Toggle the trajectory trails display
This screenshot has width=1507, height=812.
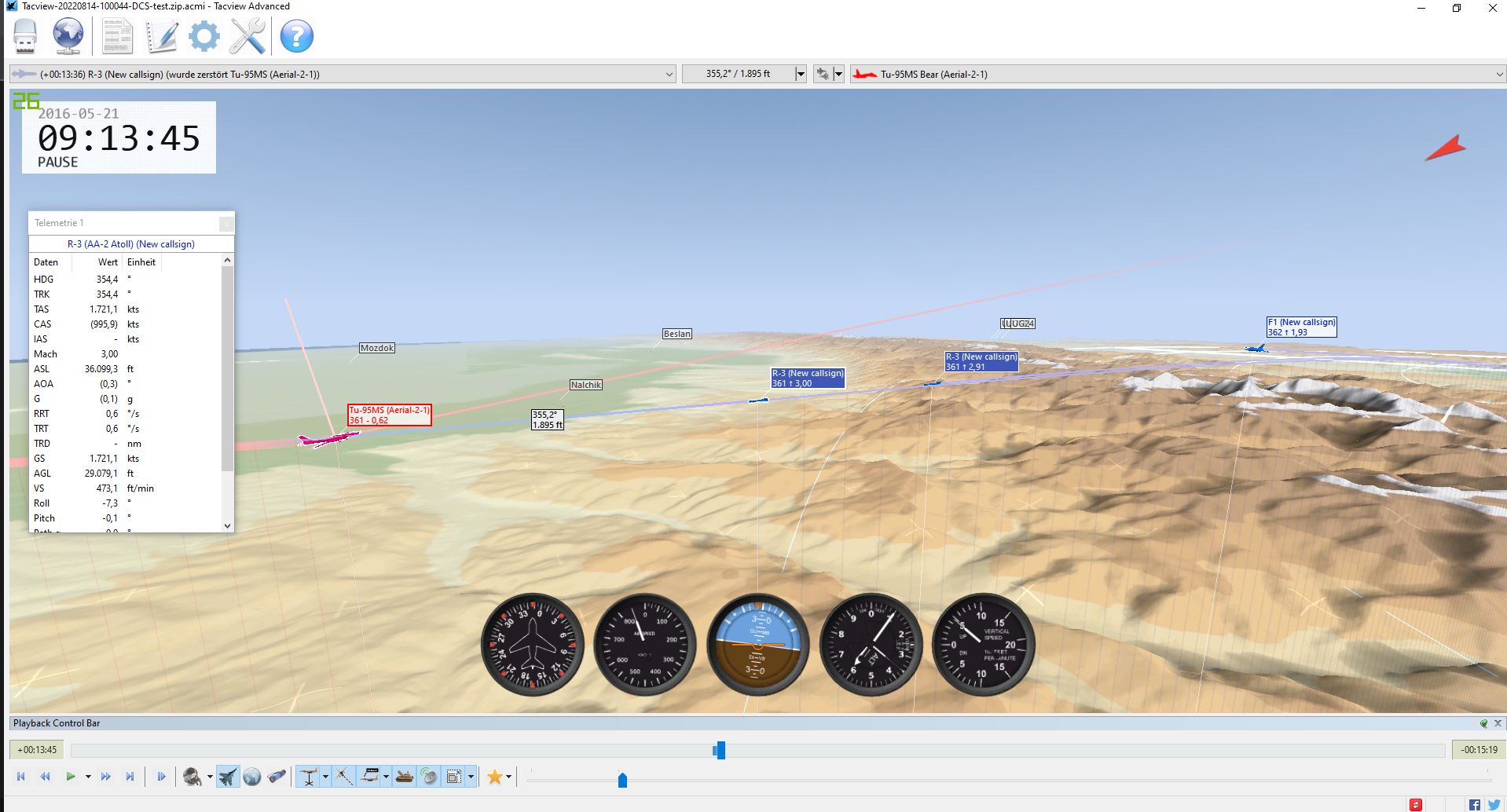click(344, 777)
